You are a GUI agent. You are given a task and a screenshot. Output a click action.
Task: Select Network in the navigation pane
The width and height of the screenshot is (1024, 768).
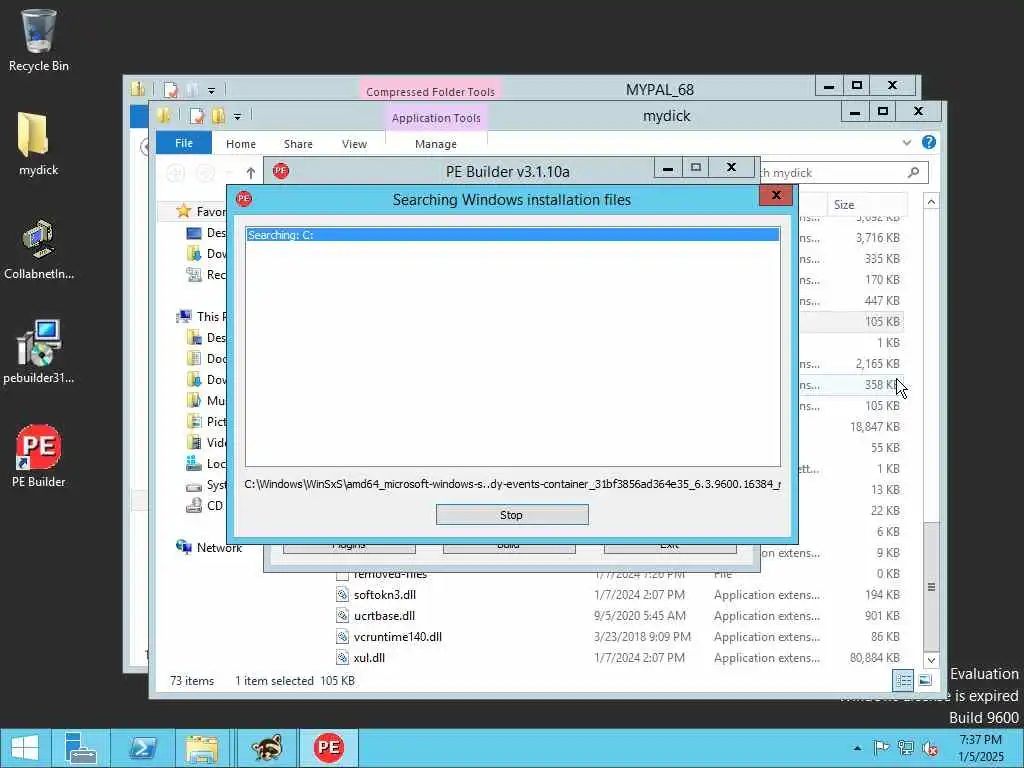[219, 547]
